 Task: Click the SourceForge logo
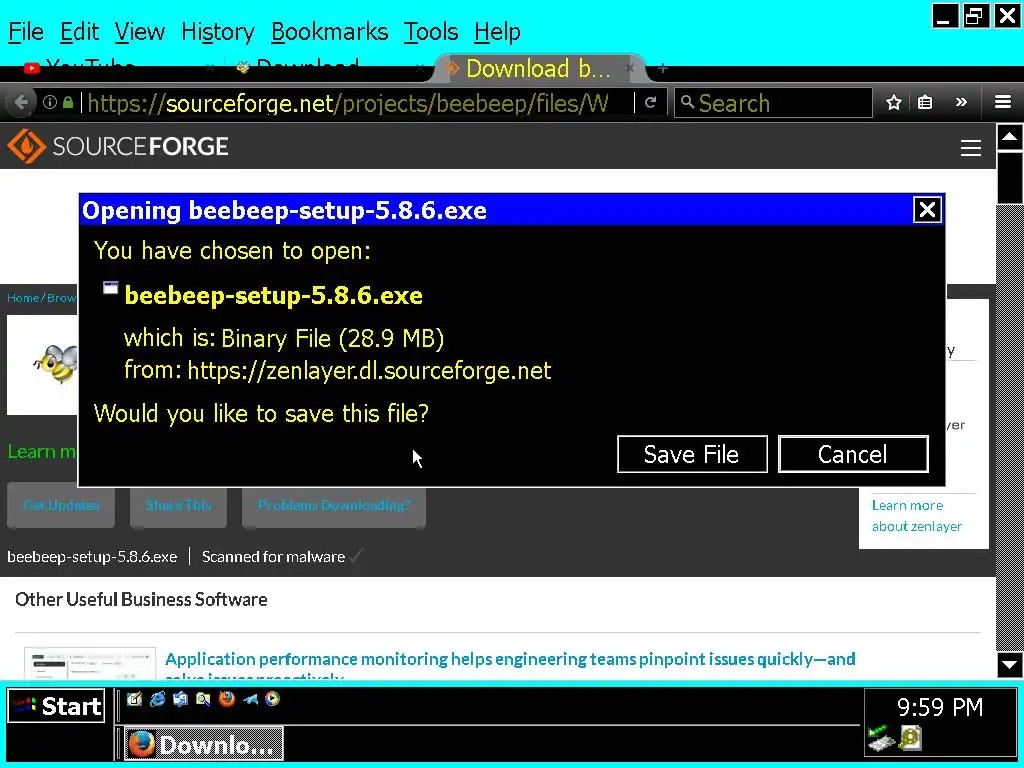(x=118, y=146)
